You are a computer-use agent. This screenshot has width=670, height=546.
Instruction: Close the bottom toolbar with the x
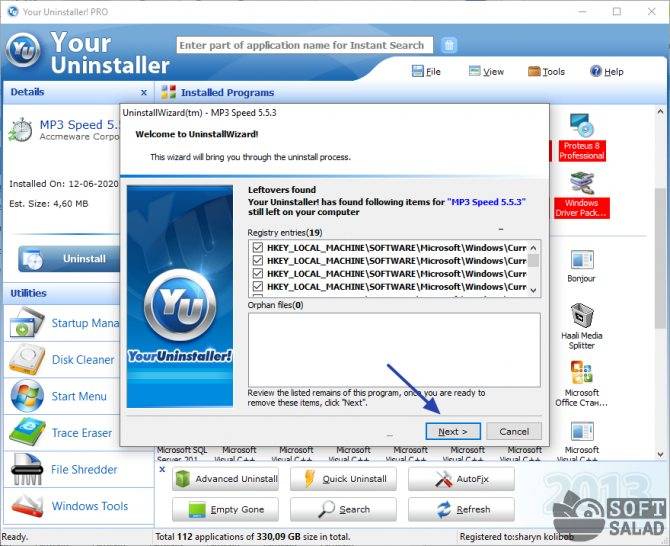tap(162, 469)
